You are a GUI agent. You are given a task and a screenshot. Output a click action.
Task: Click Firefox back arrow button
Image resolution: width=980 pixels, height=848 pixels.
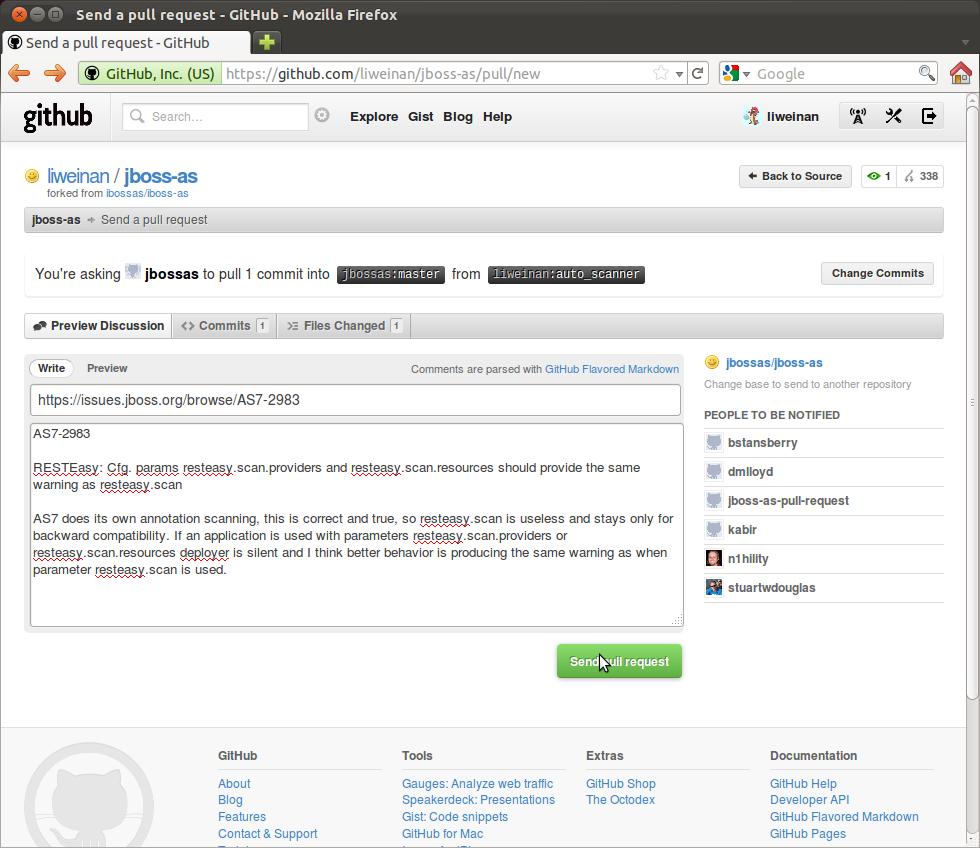tap(19, 73)
